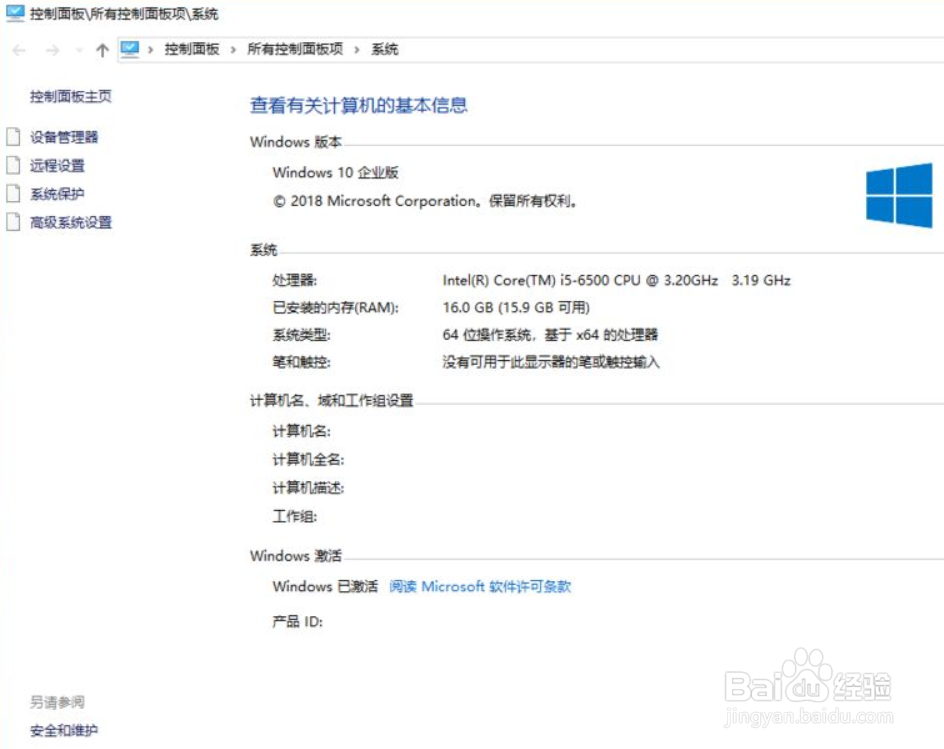Open 控制面板主页 link

[x=70, y=96]
